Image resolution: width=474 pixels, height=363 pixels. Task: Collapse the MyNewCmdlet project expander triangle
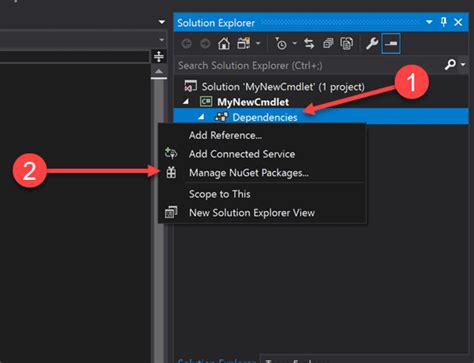click(x=186, y=101)
